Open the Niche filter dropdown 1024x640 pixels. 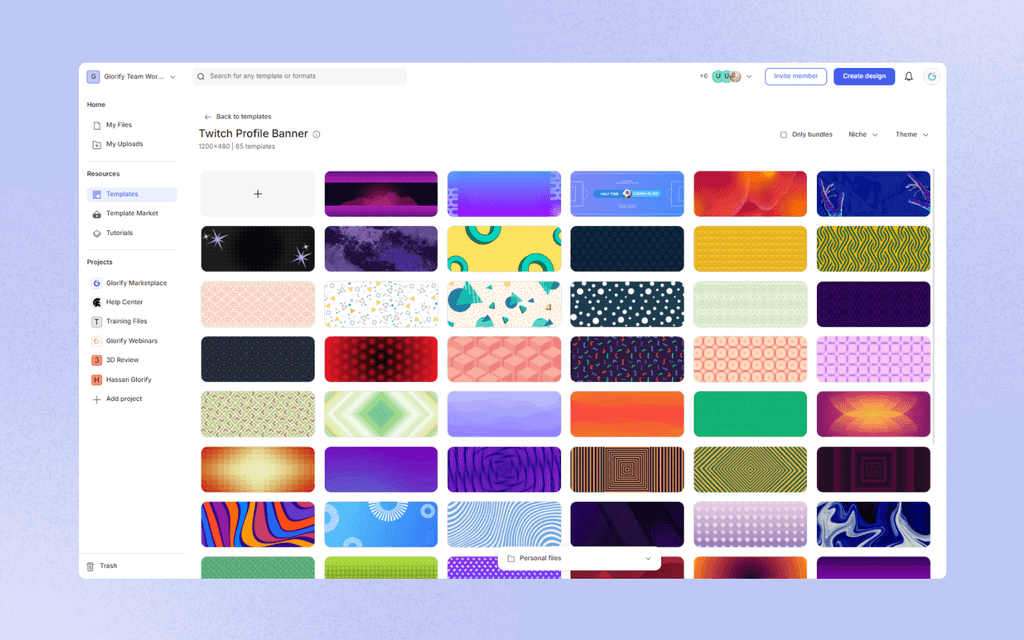click(x=862, y=134)
